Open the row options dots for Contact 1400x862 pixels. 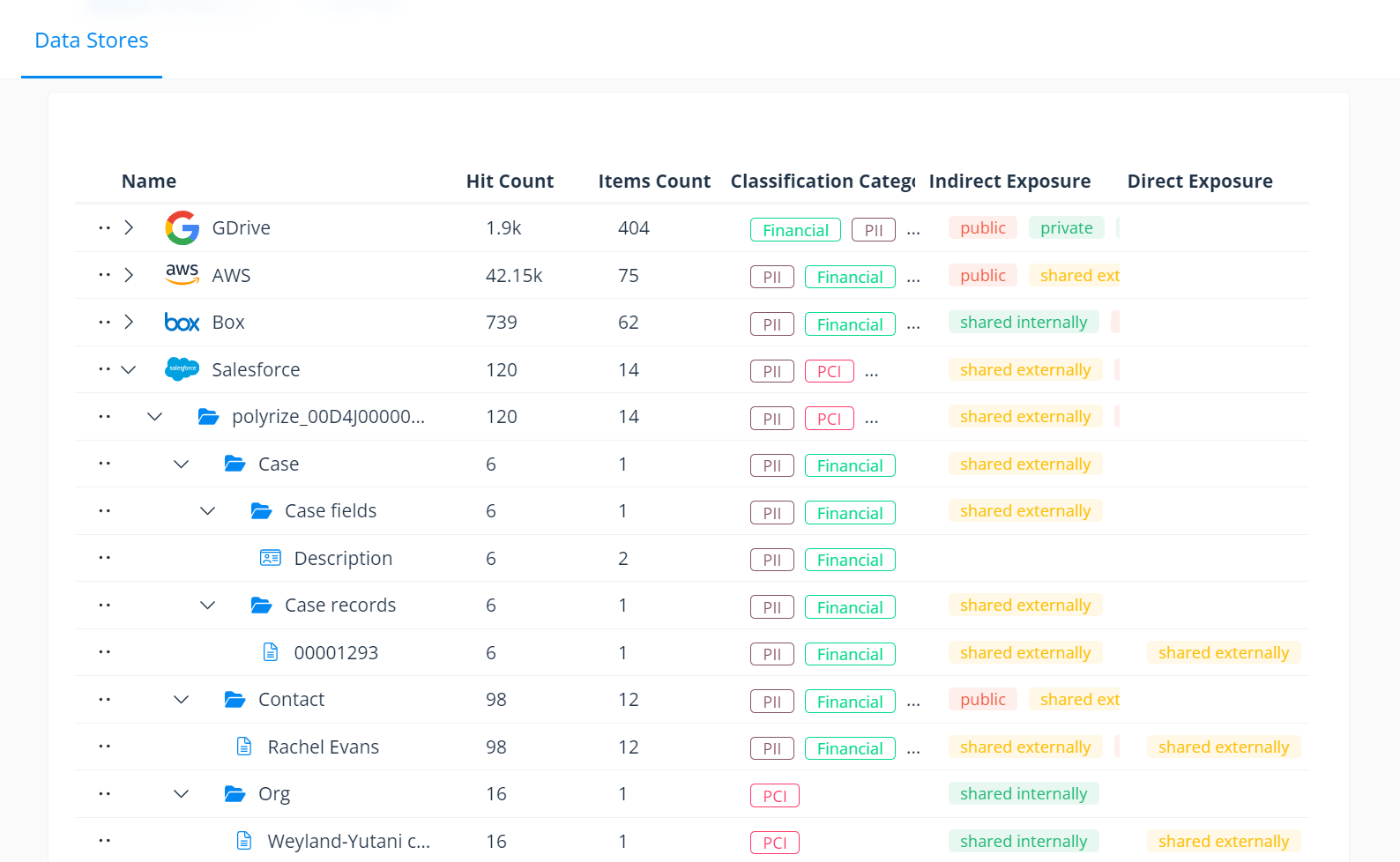point(104,700)
